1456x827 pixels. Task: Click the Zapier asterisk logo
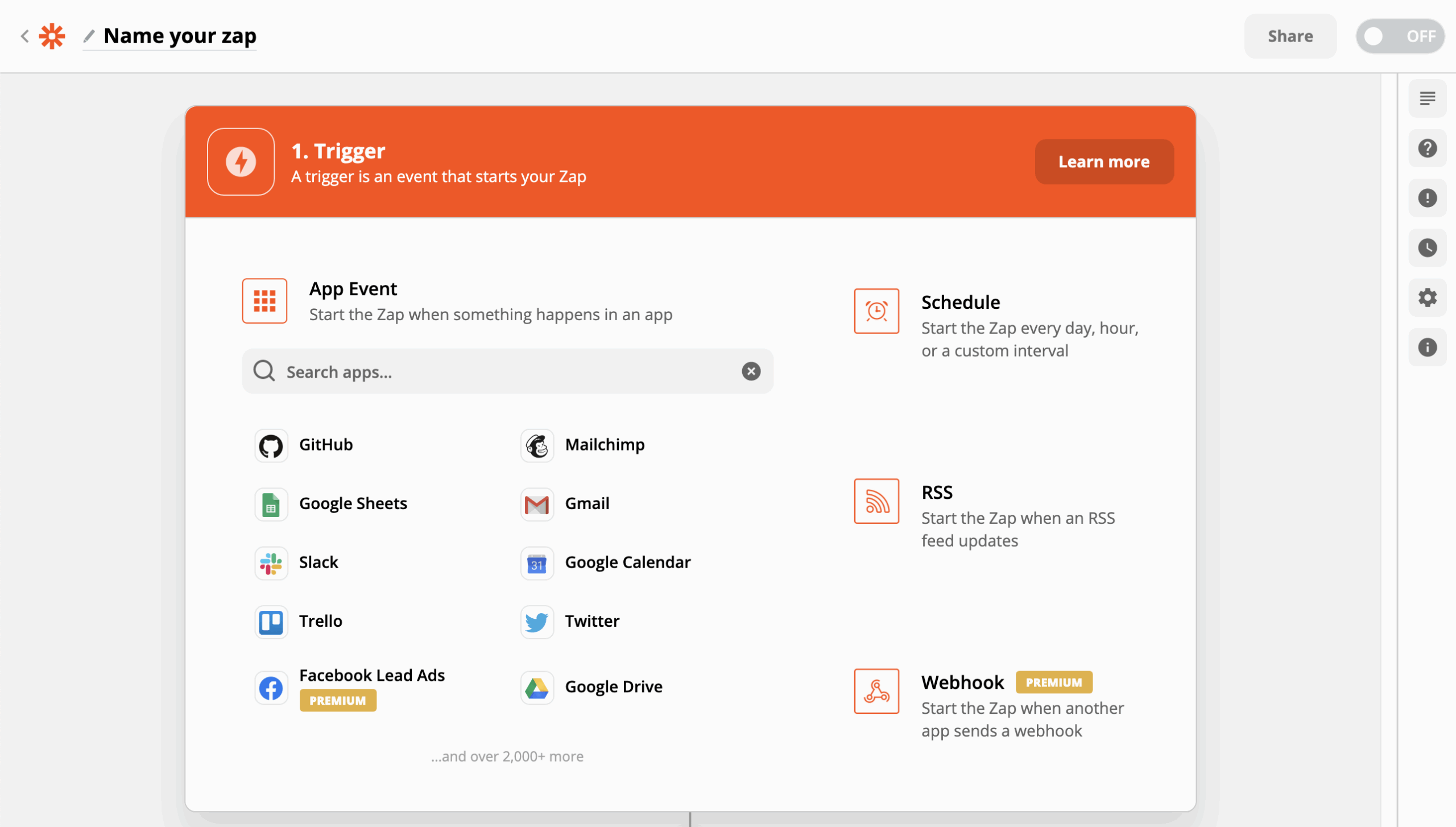click(x=52, y=36)
